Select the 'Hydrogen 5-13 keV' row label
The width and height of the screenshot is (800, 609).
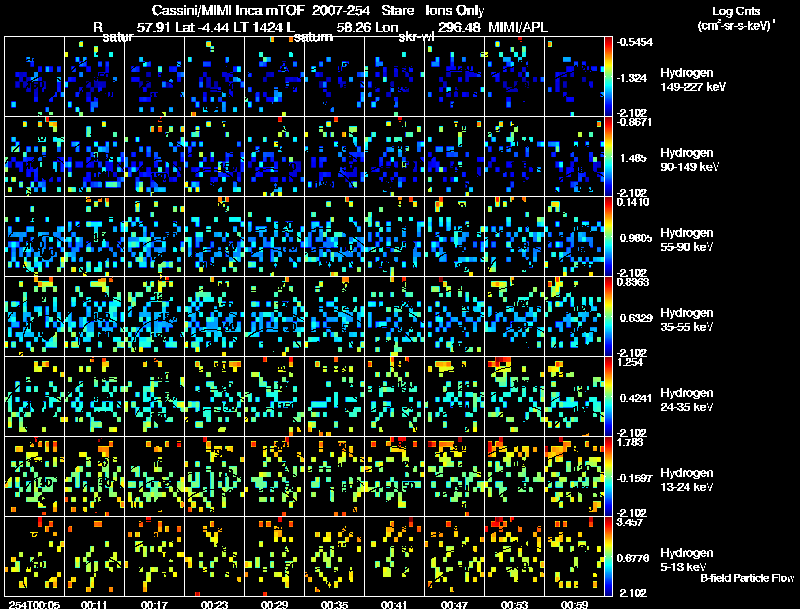click(x=687, y=560)
